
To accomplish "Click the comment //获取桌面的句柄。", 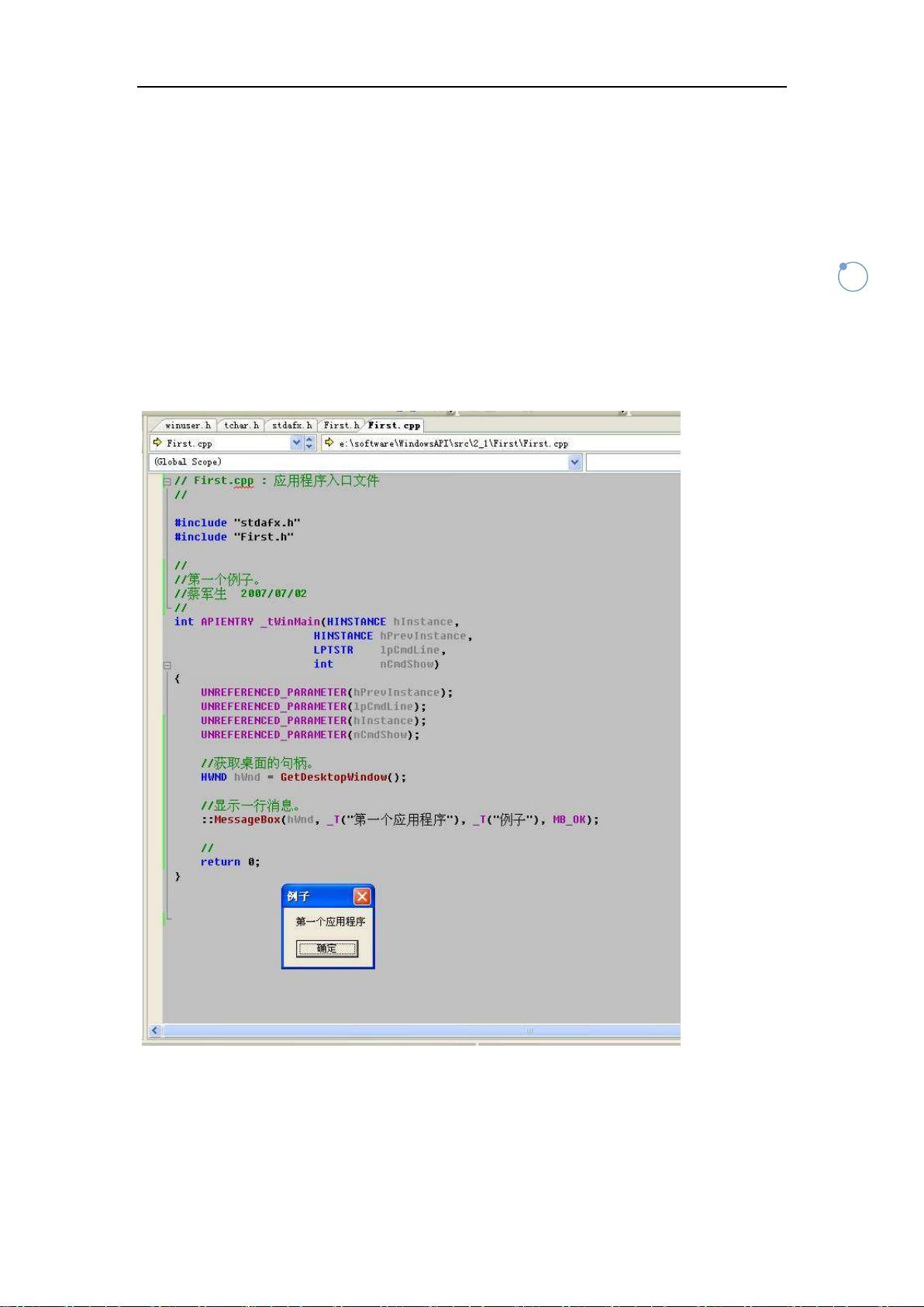I will tap(257, 763).
